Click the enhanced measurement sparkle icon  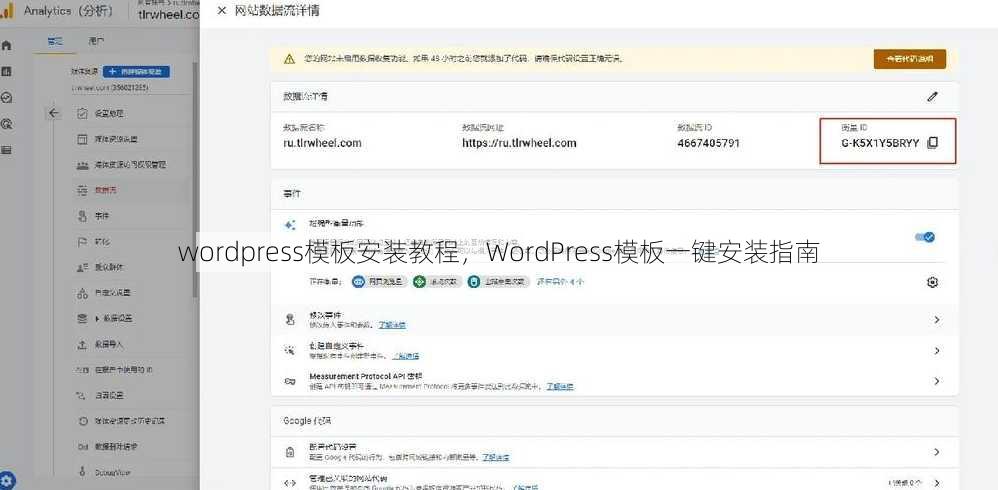[290, 225]
